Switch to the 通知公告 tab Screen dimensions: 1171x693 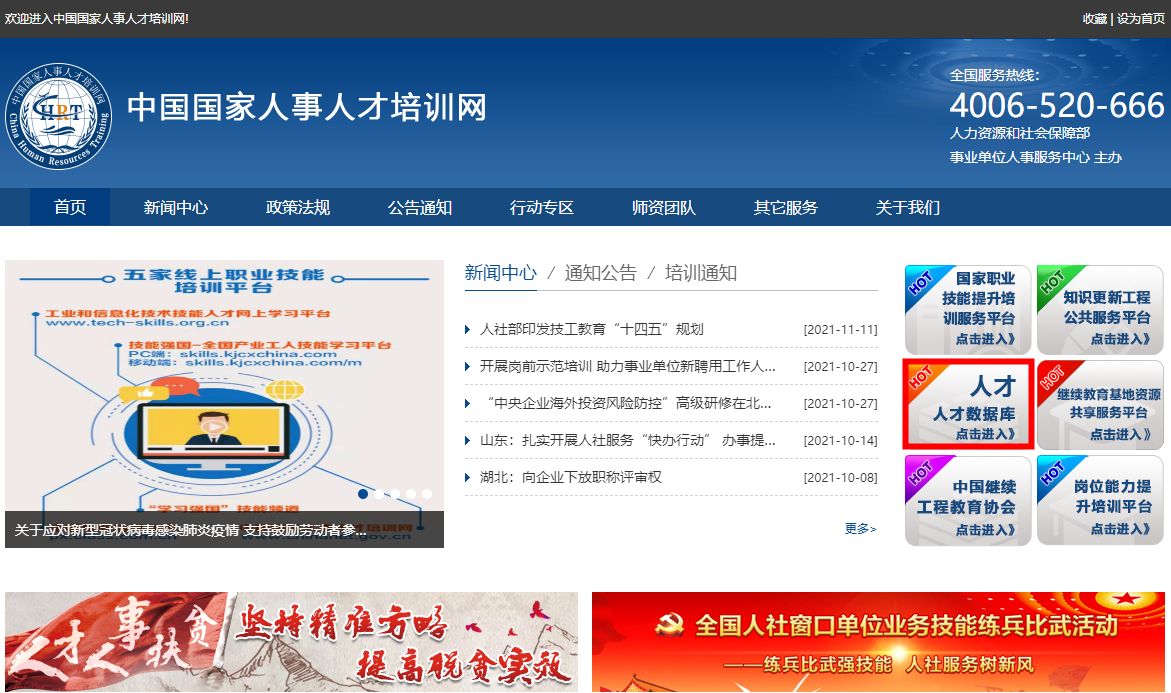(x=600, y=273)
